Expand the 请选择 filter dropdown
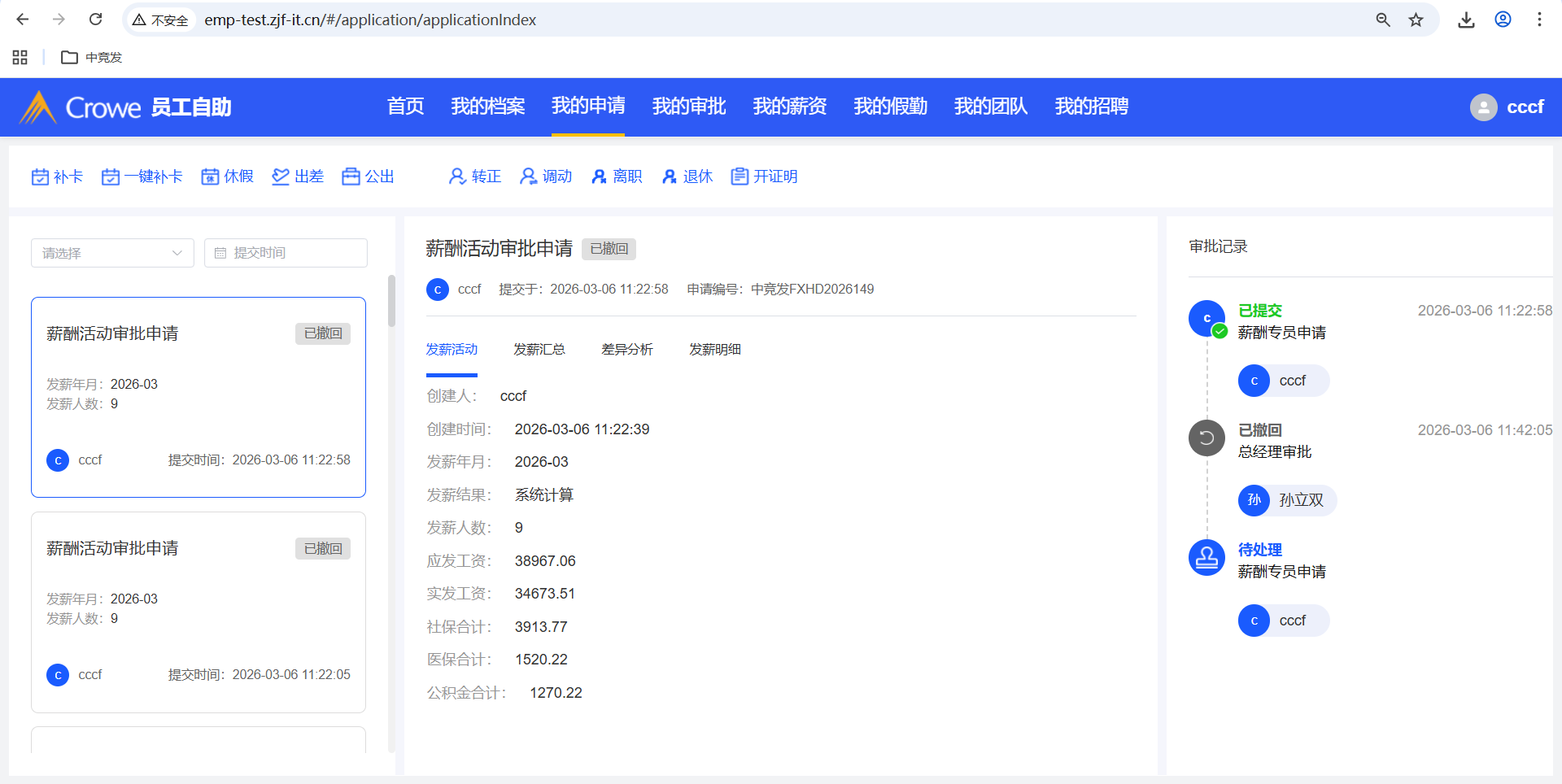 tap(112, 253)
